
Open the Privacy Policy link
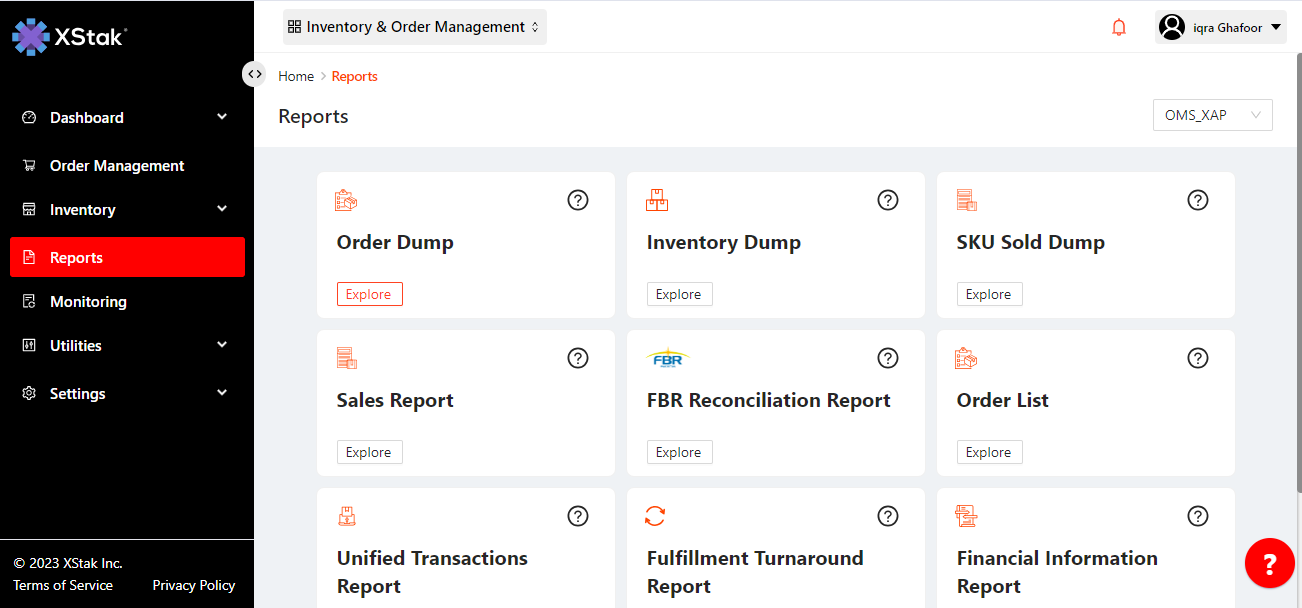[193, 585]
